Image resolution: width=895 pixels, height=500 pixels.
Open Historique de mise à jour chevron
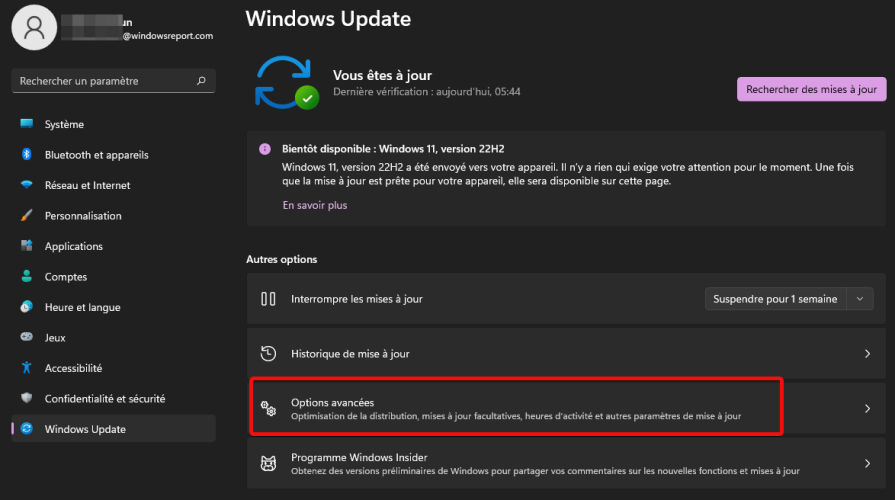(x=867, y=354)
